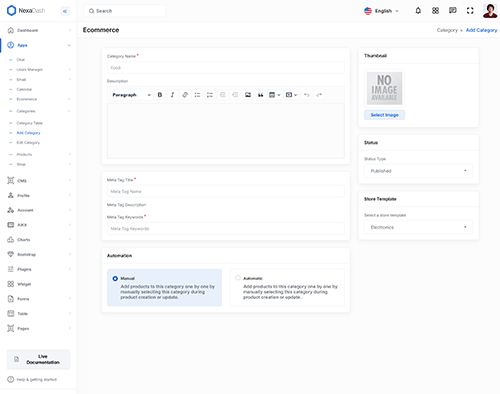Image resolution: width=500 pixels, height=394 pixels.
Task: Open the notifications bell
Action: (418, 11)
